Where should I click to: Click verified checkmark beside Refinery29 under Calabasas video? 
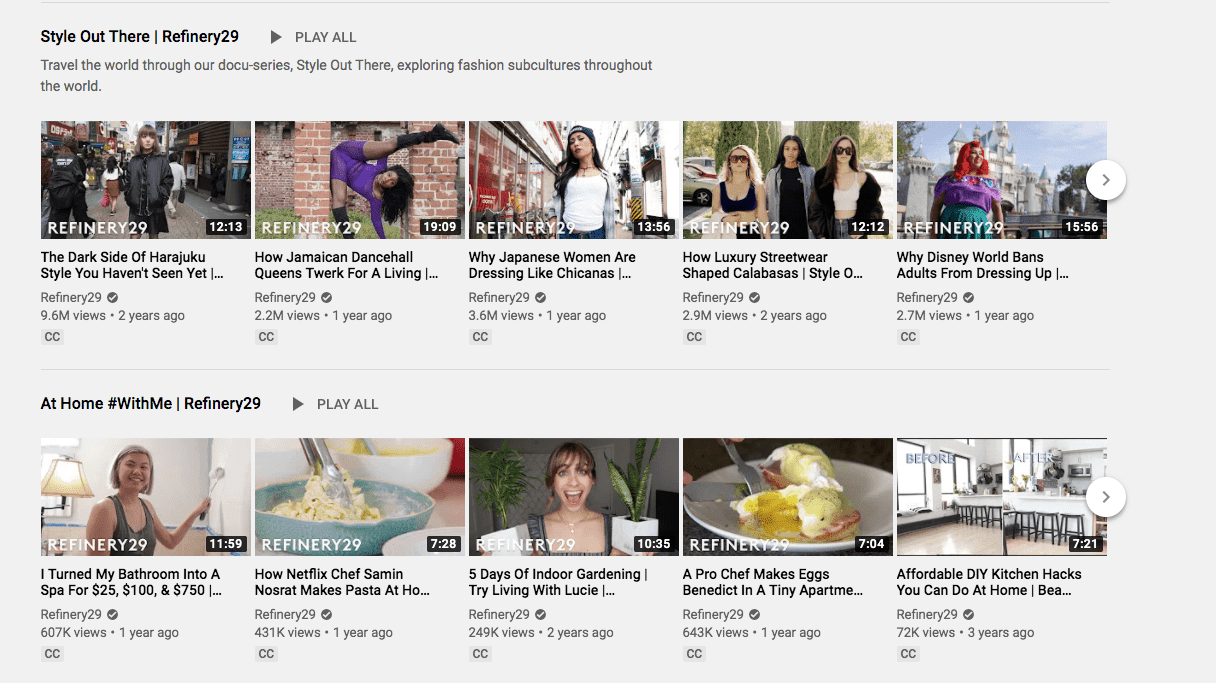755,298
